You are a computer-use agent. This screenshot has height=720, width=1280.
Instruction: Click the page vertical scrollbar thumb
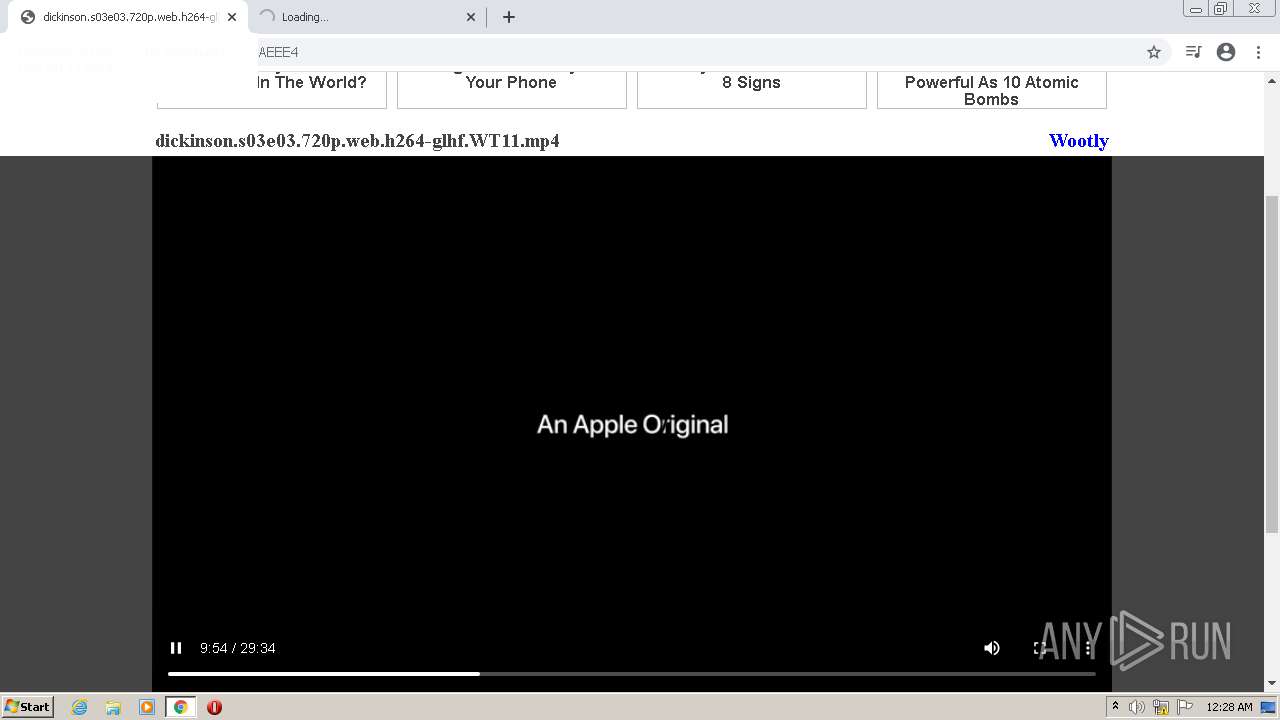click(x=1272, y=364)
